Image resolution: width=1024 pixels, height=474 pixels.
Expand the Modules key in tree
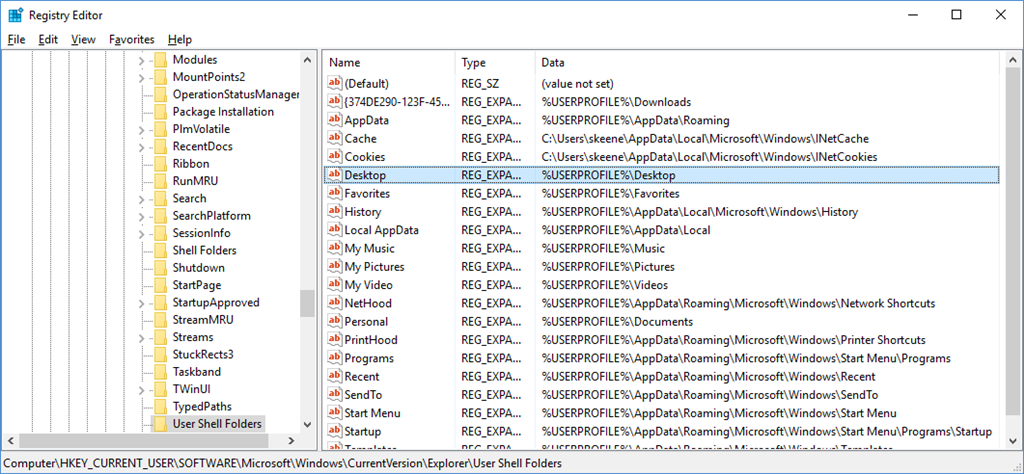click(142, 60)
